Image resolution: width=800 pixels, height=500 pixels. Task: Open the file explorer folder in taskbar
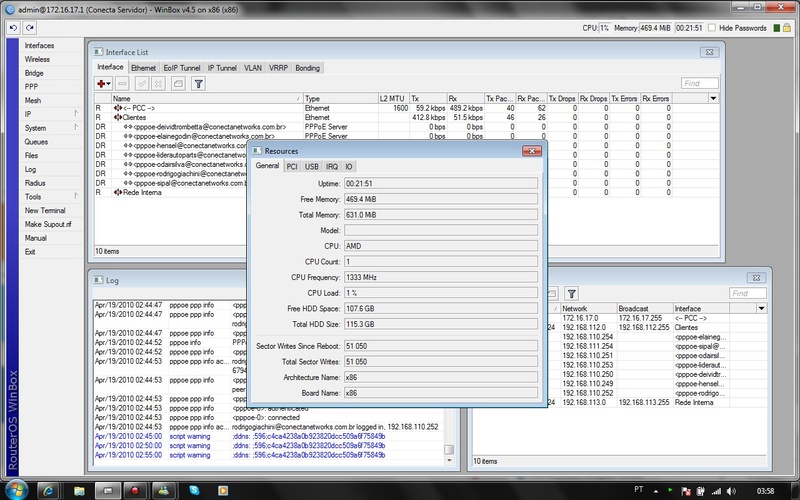tap(79, 491)
